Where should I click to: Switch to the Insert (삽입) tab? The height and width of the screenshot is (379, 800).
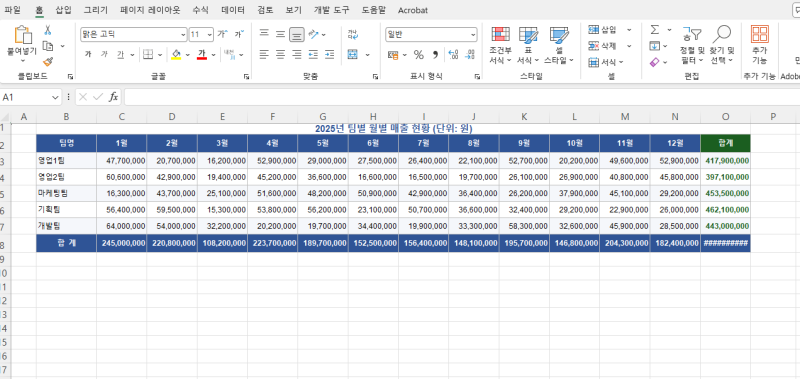click(63, 10)
